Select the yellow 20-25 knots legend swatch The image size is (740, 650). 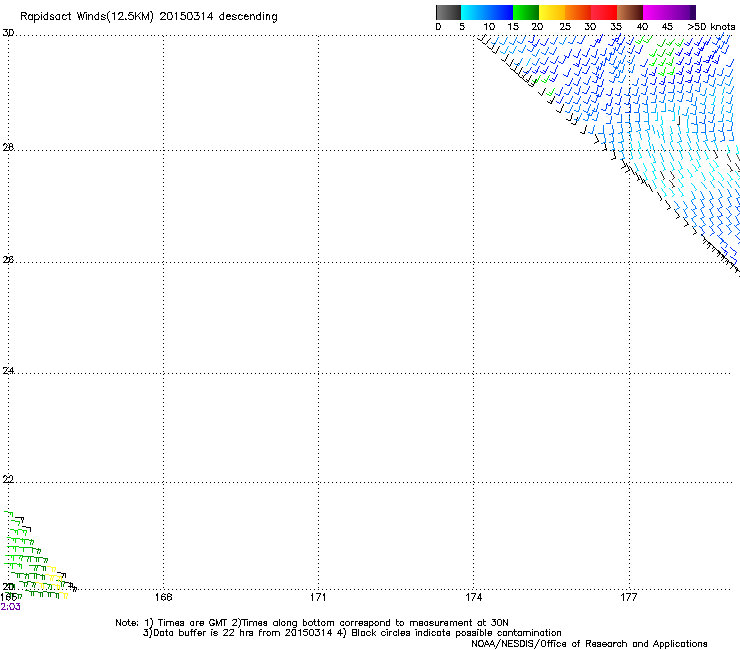pyautogui.click(x=552, y=12)
